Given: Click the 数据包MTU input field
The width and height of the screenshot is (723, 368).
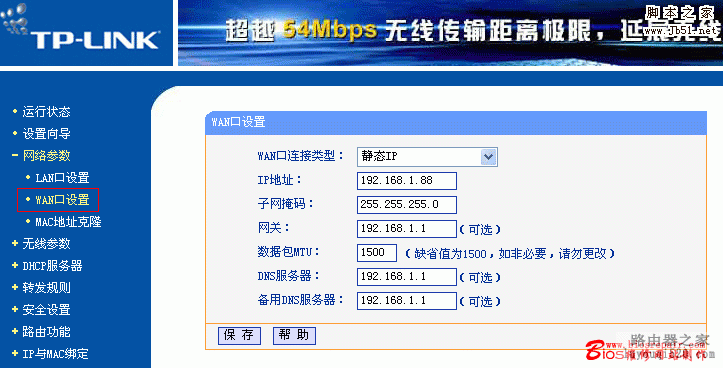Looking at the screenshot, I should tap(377, 253).
